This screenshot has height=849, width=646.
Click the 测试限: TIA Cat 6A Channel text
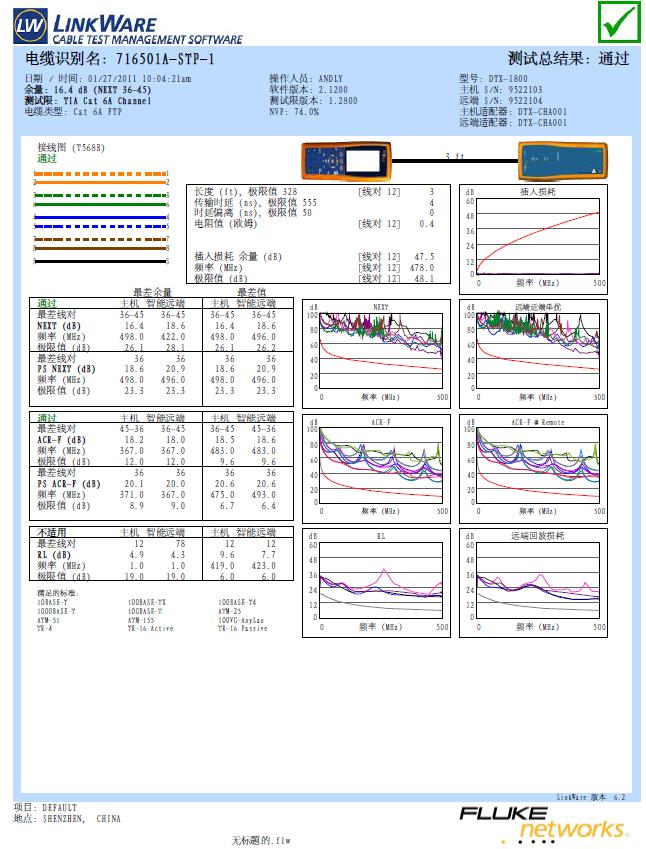coord(88,101)
